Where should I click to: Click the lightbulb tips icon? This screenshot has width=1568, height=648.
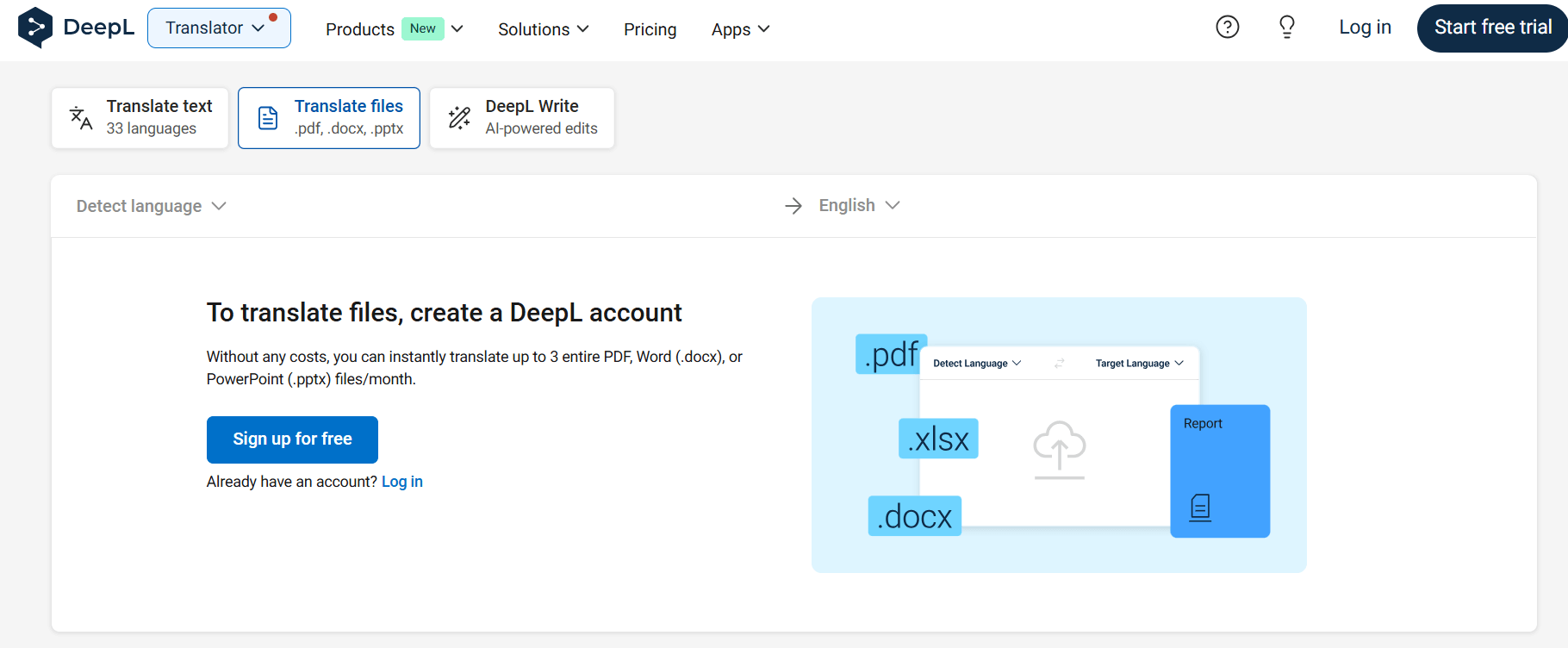pos(1287,28)
